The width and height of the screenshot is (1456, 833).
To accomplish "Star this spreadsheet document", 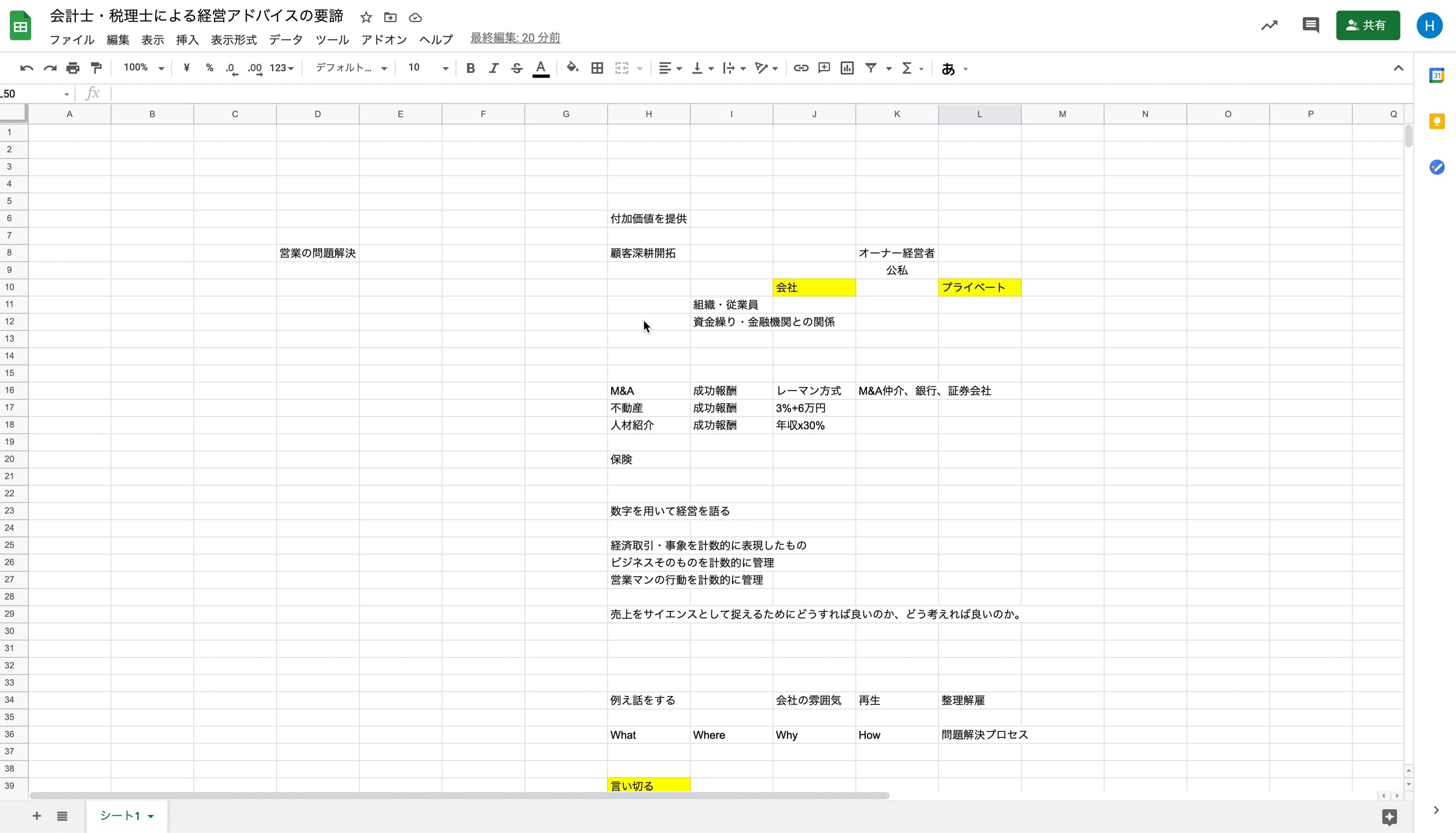I will [366, 17].
